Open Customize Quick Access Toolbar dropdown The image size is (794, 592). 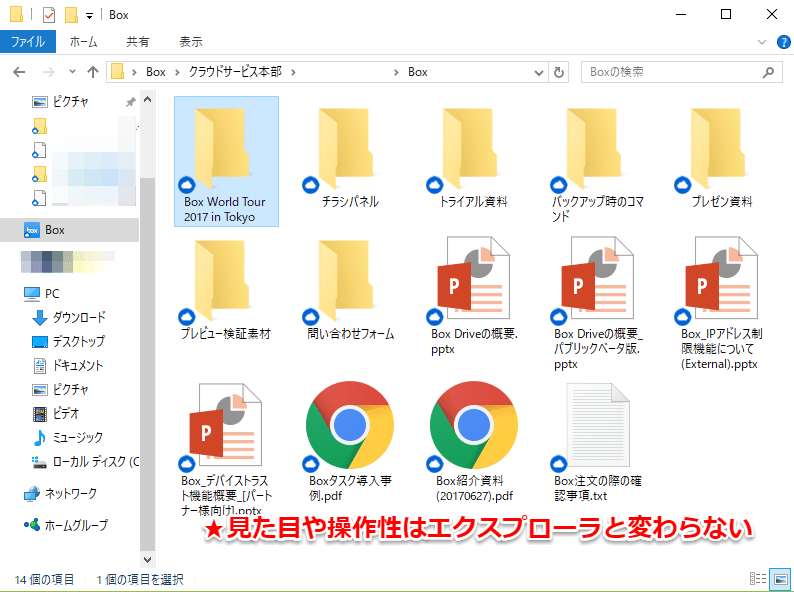click(89, 16)
